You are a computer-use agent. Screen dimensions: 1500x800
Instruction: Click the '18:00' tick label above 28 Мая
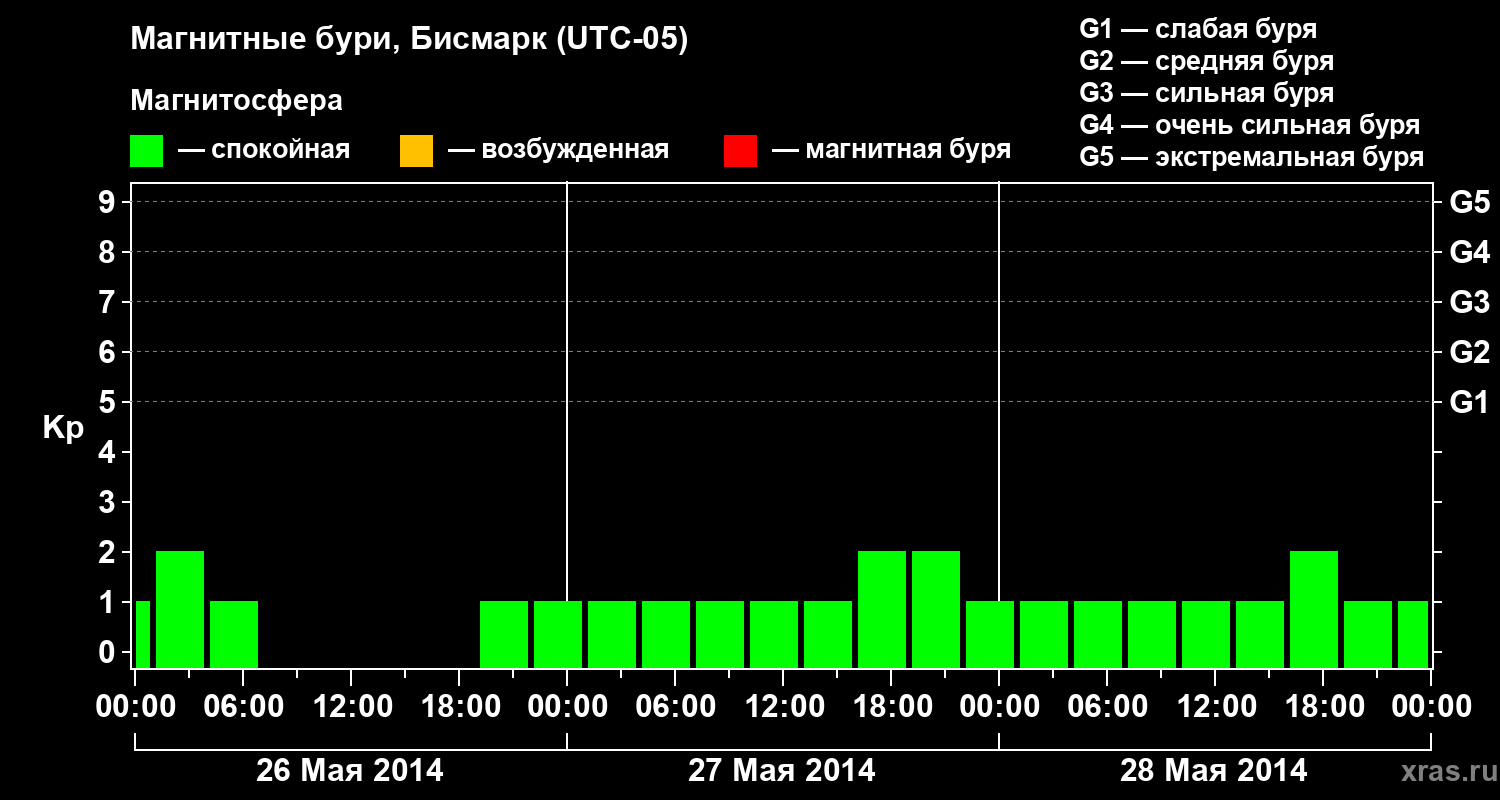coord(1323,707)
